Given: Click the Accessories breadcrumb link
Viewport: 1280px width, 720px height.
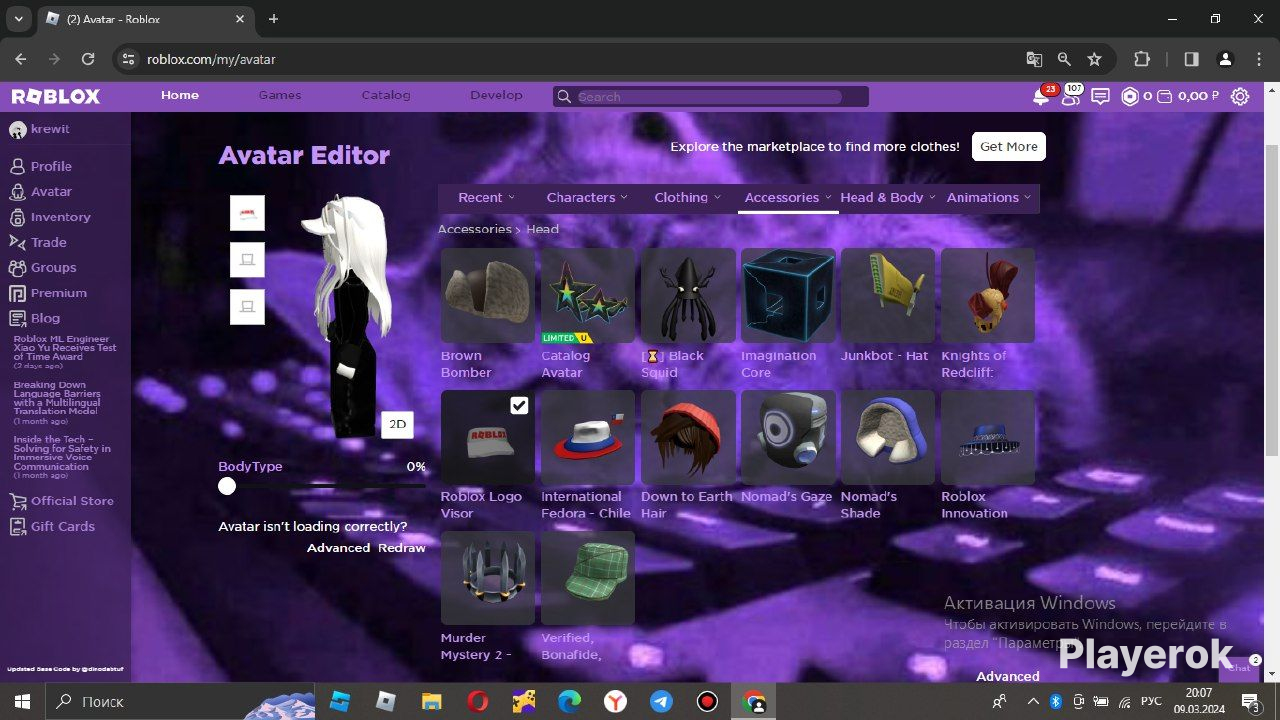Looking at the screenshot, I should 474,229.
